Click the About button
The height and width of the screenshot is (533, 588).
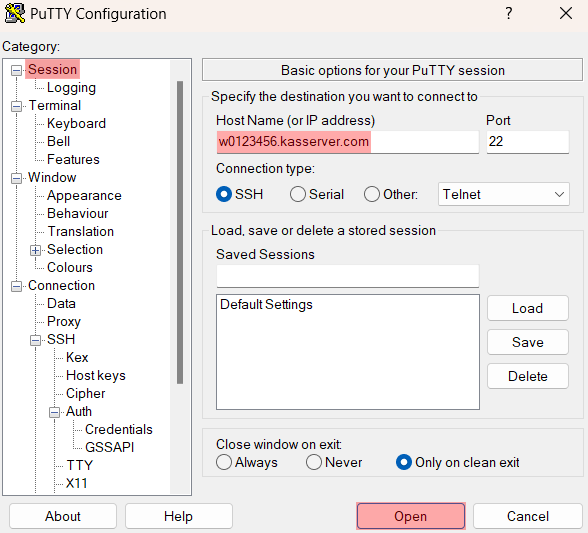(x=63, y=516)
